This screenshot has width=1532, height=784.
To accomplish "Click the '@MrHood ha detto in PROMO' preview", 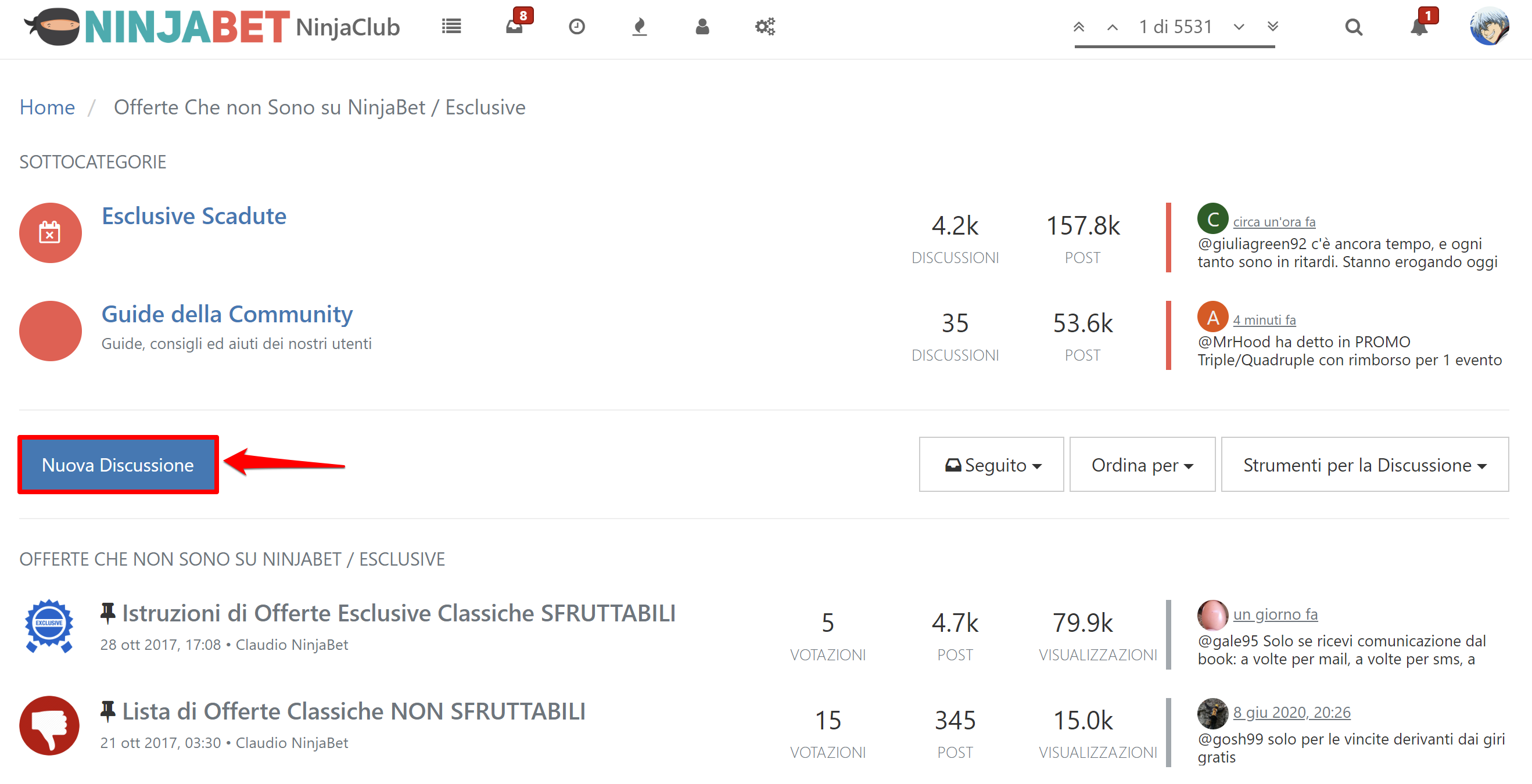I will [1350, 351].
